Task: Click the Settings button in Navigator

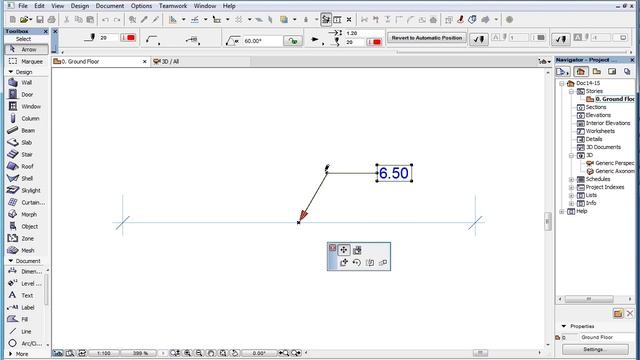Action: pos(595,349)
